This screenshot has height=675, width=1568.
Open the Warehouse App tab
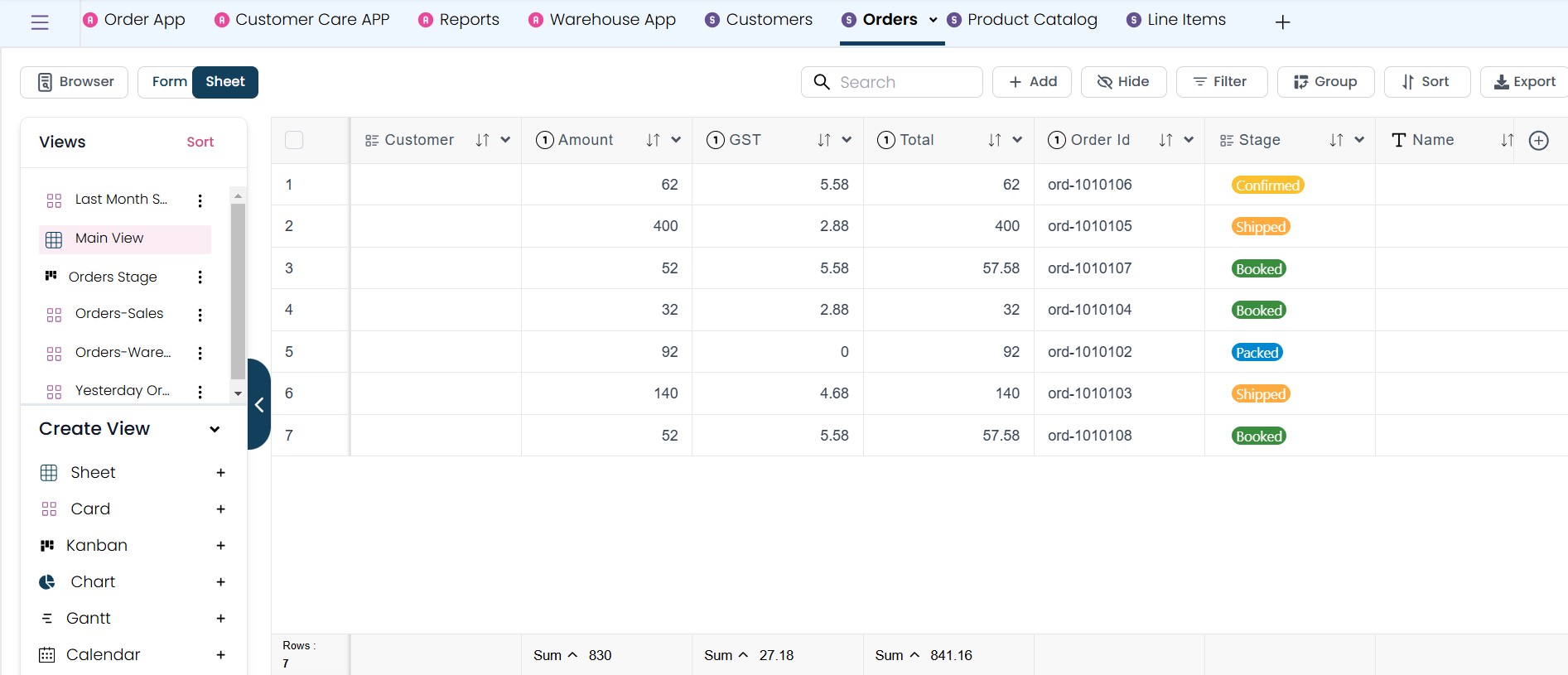[x=612, y=20]
